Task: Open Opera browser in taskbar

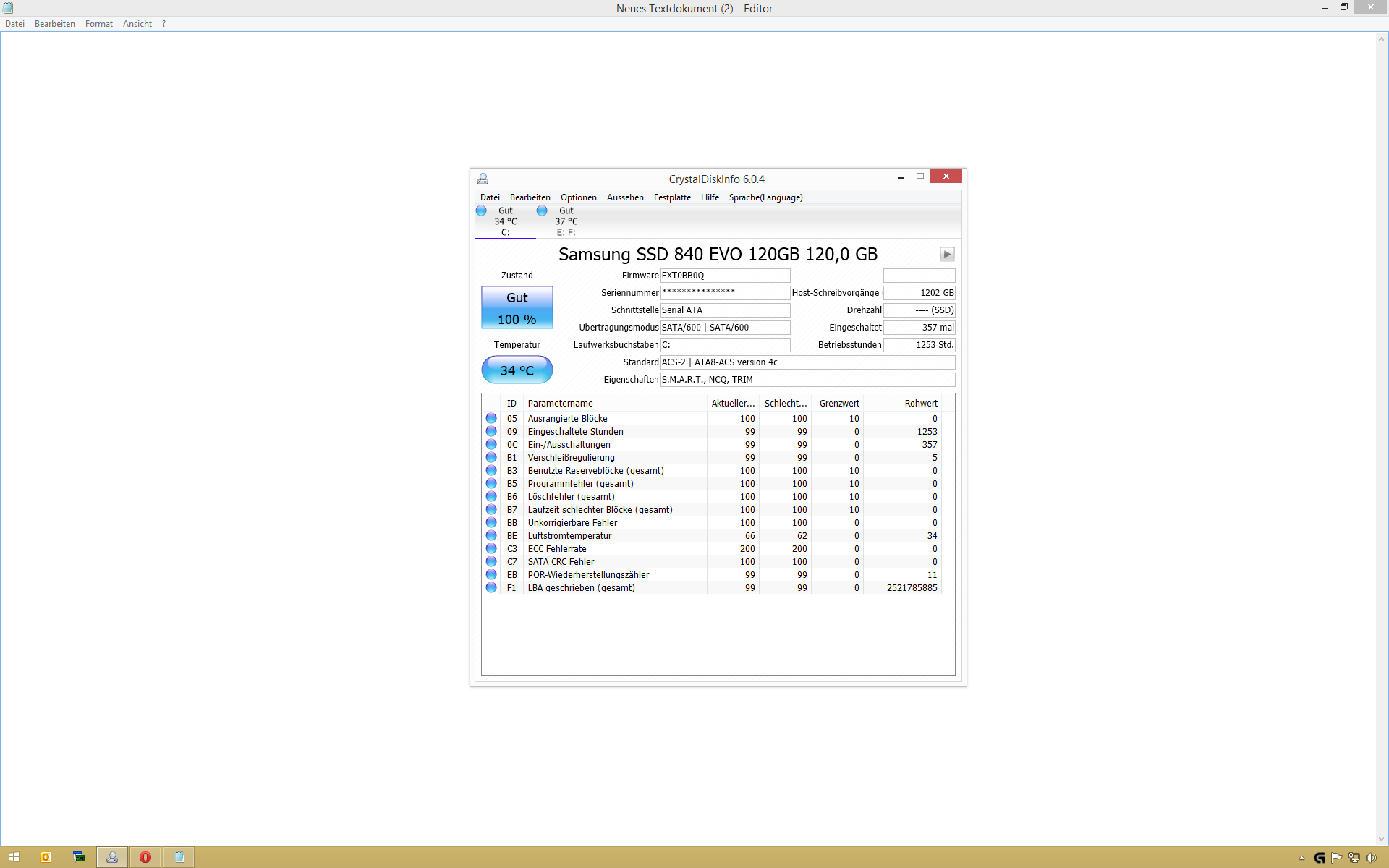Action: pos(145,857)
